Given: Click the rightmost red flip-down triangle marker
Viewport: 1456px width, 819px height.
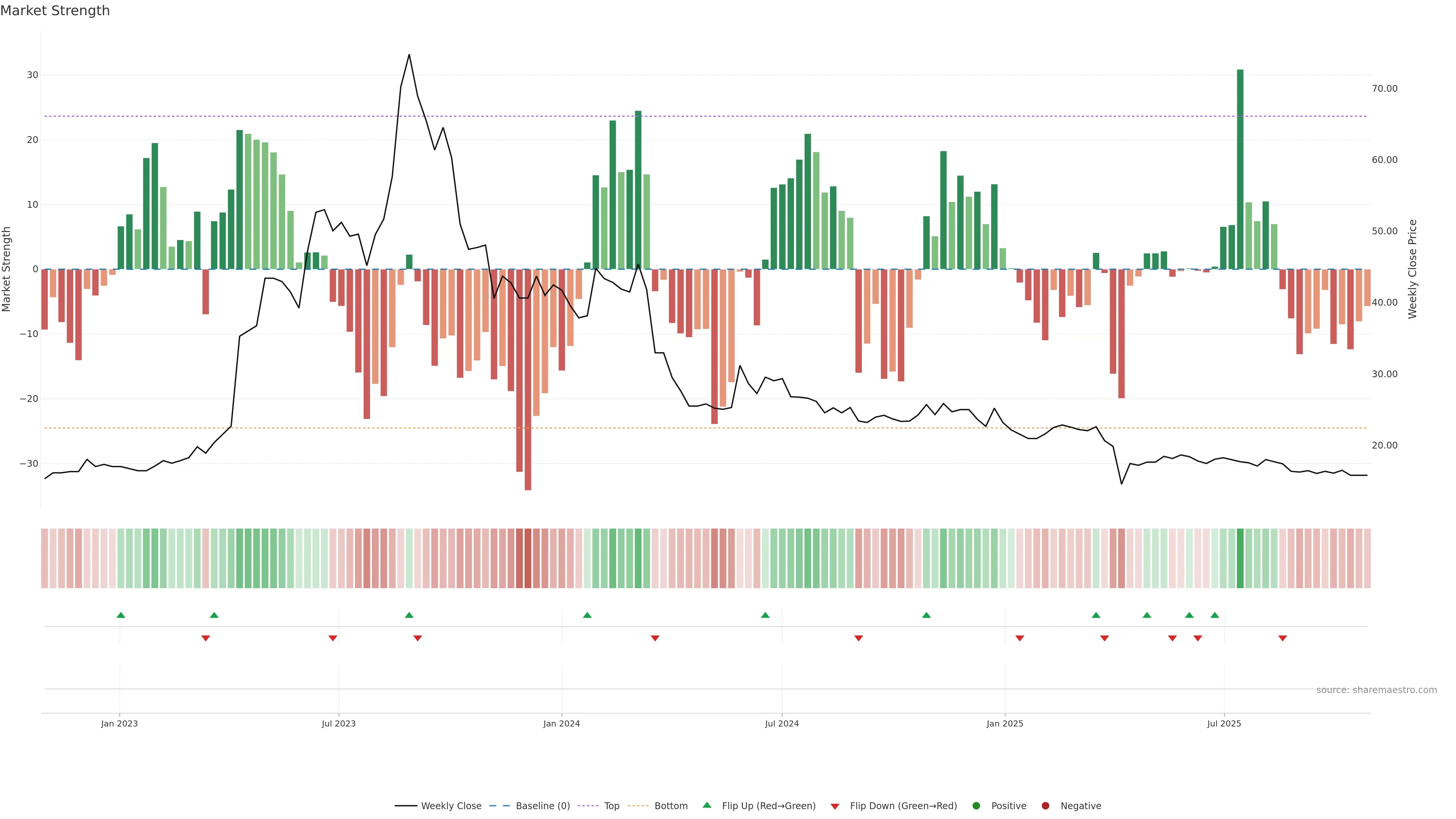Looking at the screenshot, I should coord(1282,638).
